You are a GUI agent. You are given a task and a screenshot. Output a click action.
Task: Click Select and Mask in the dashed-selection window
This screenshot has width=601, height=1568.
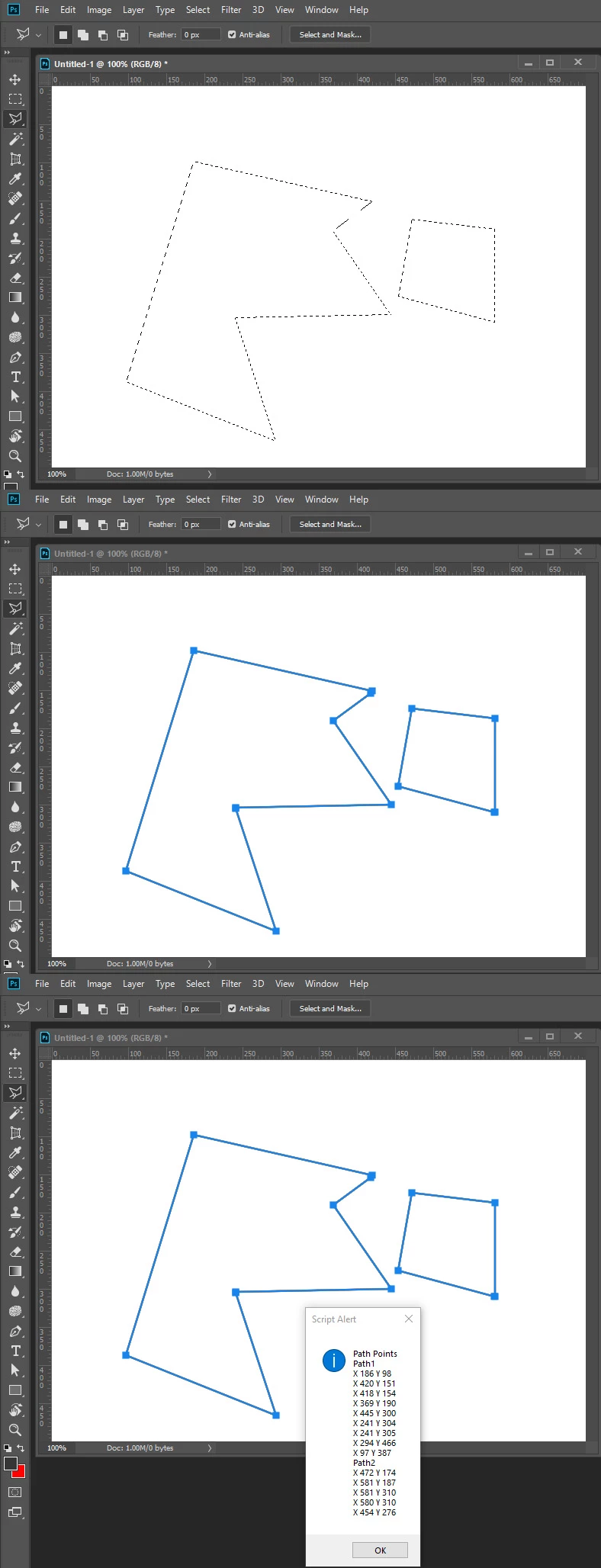(x=330, y=34)
